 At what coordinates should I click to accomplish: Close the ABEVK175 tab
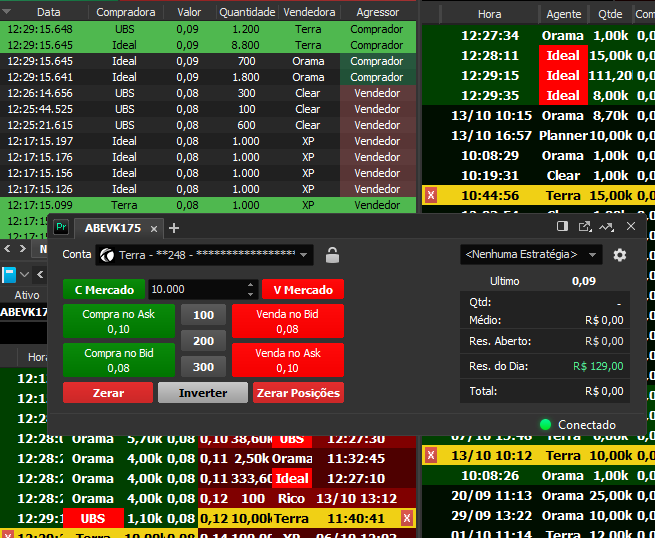click(x=154, y=228)
